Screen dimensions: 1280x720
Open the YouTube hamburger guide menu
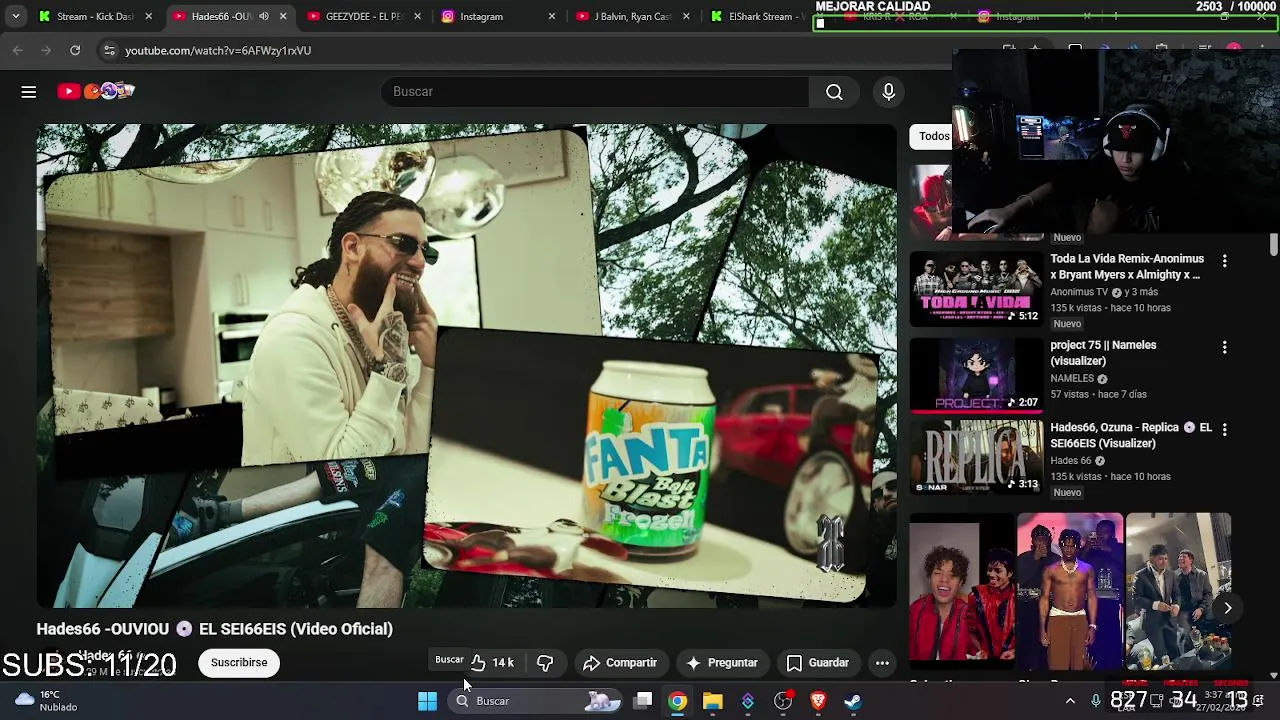[29, 92]
